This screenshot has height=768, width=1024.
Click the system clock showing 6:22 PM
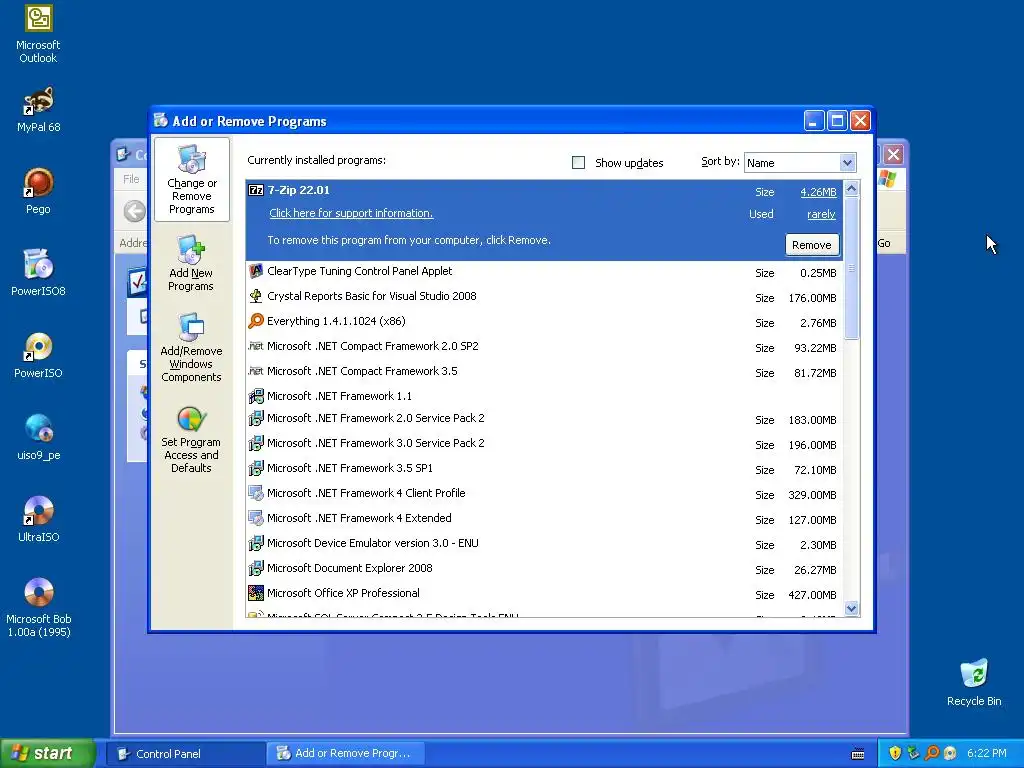pyautogui.click(x=987, y=754)
